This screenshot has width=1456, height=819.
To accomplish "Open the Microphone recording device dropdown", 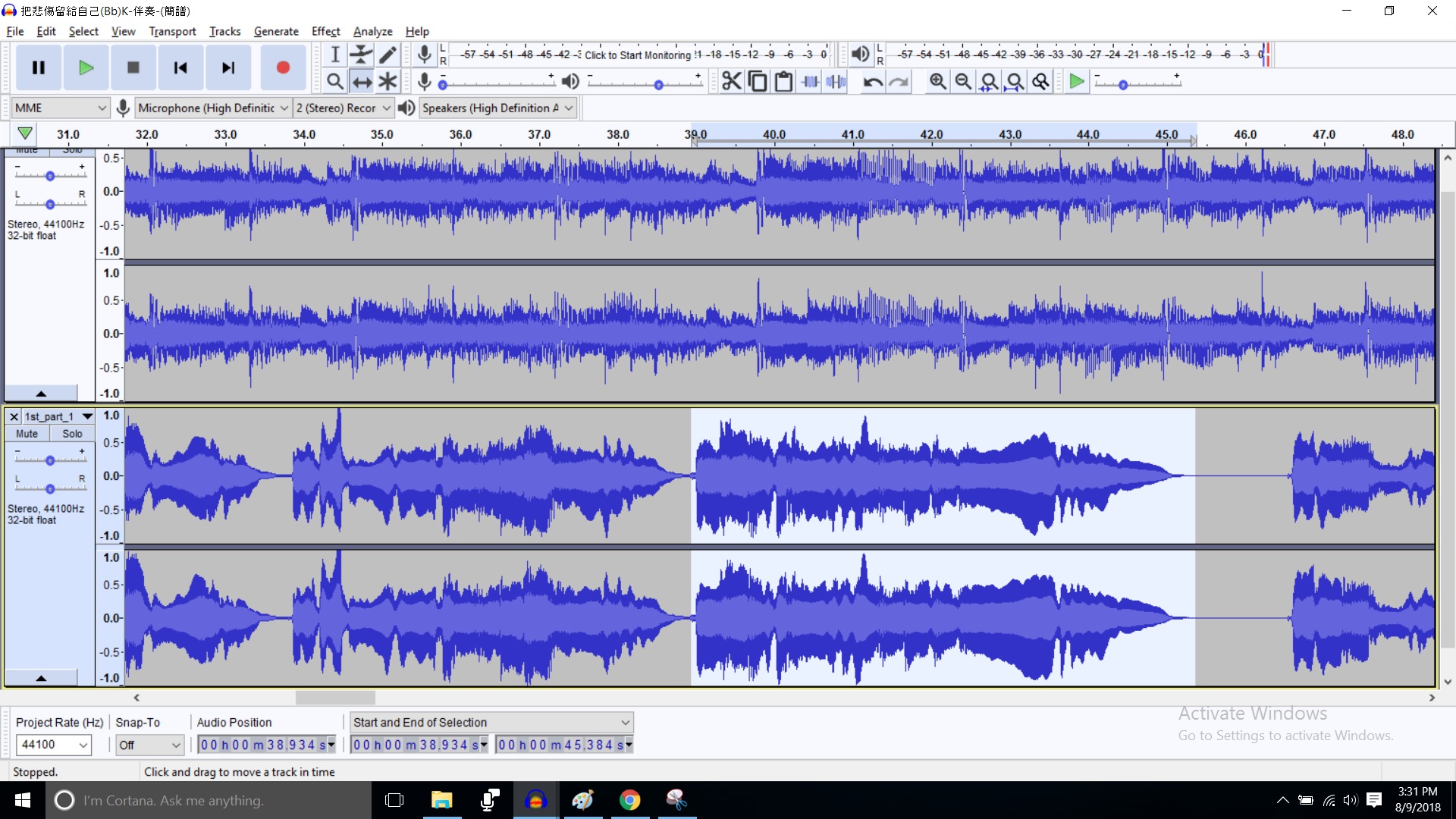I will [213, 108].
